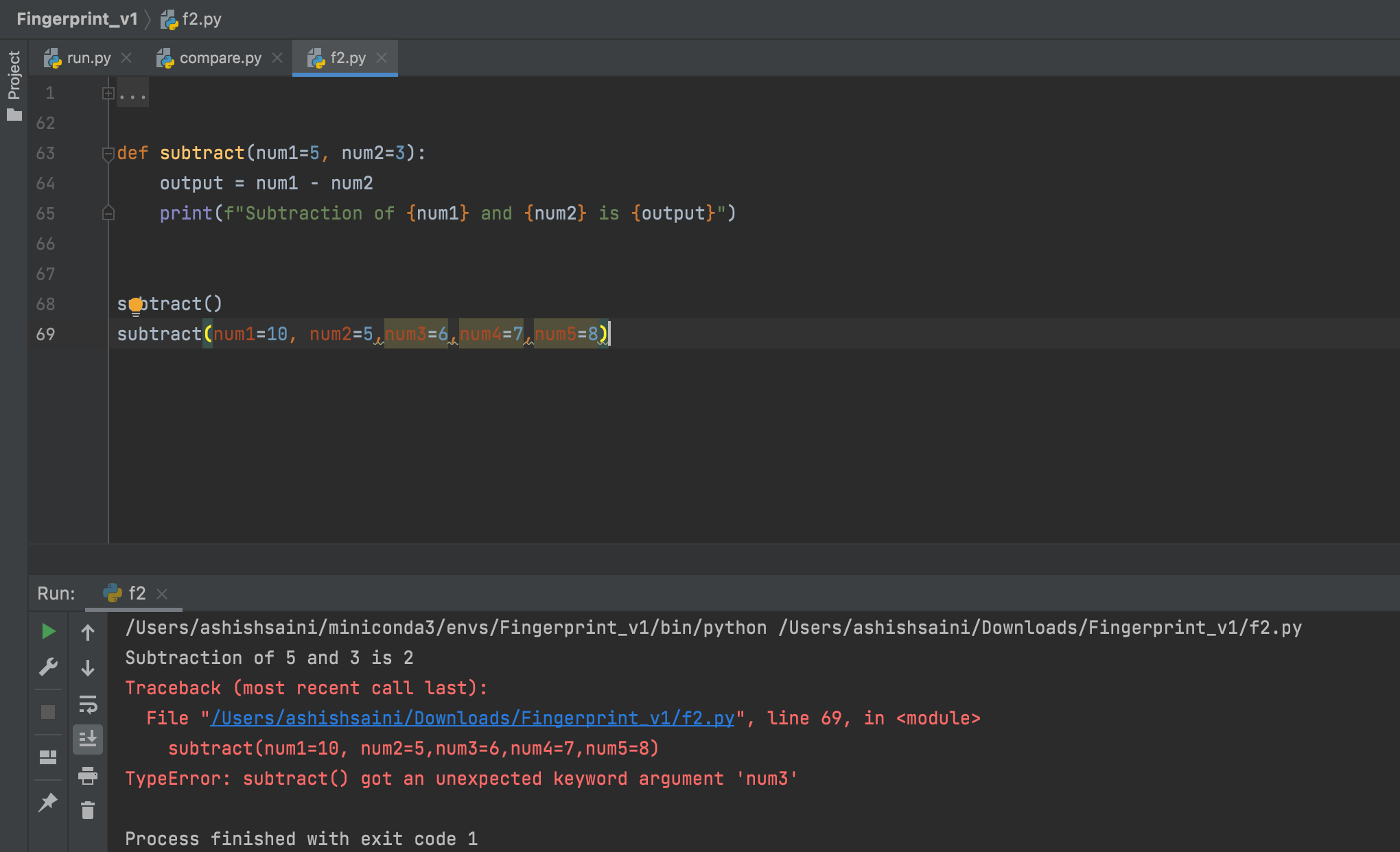
Task: Switch to the compare.py tab
Action: pos(220,58)
